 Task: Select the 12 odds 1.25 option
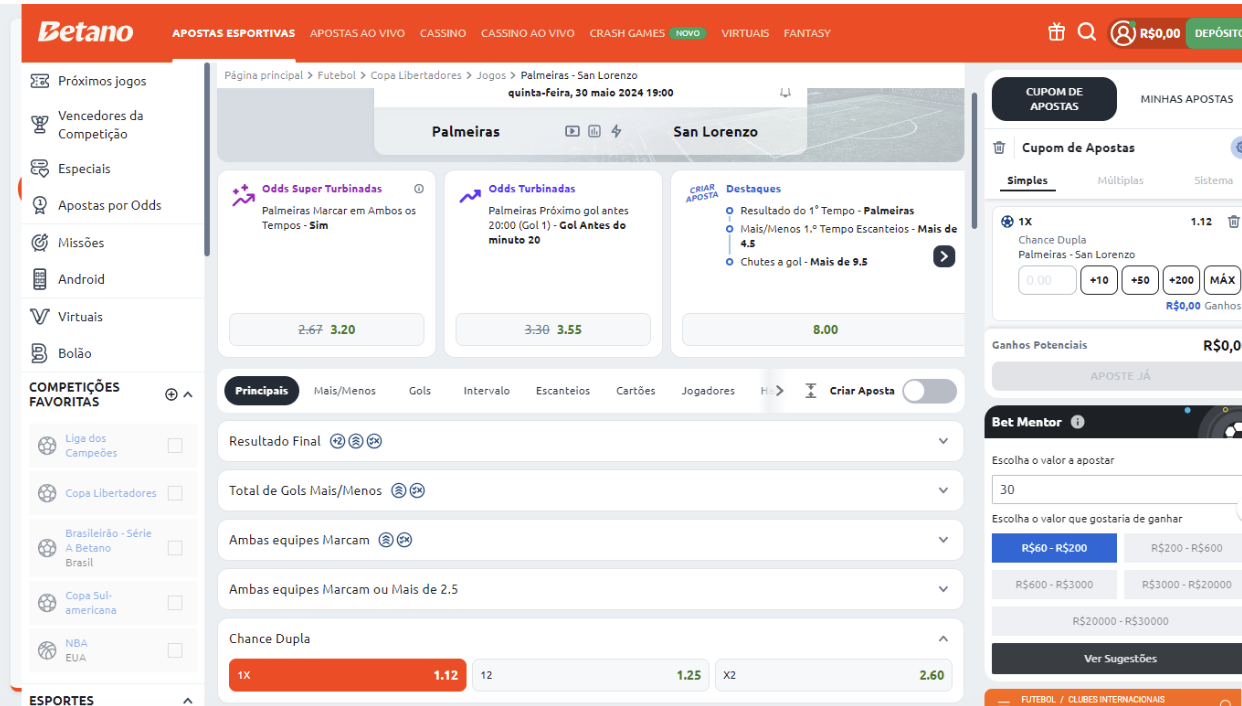tap(590, 675)
